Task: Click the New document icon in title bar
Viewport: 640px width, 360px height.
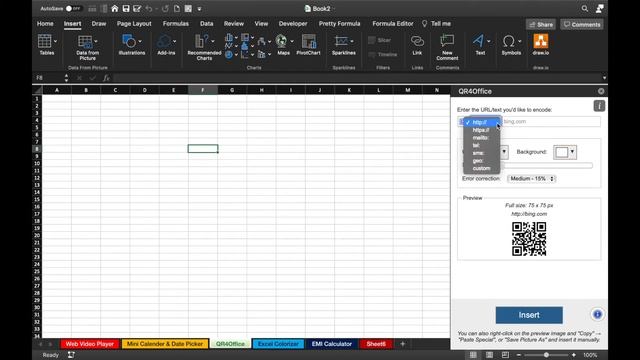Action: [x=177, y=9]
